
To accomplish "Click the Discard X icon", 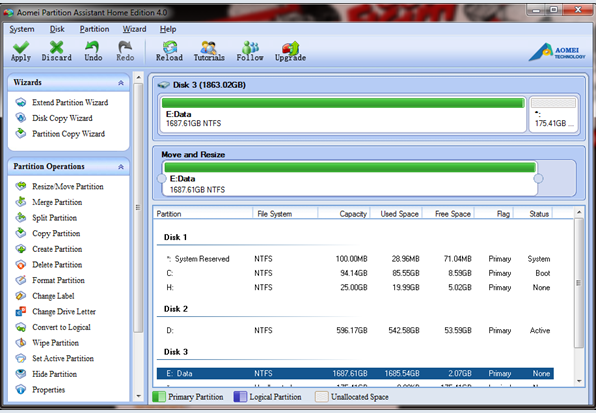I will tap(56, 47).
